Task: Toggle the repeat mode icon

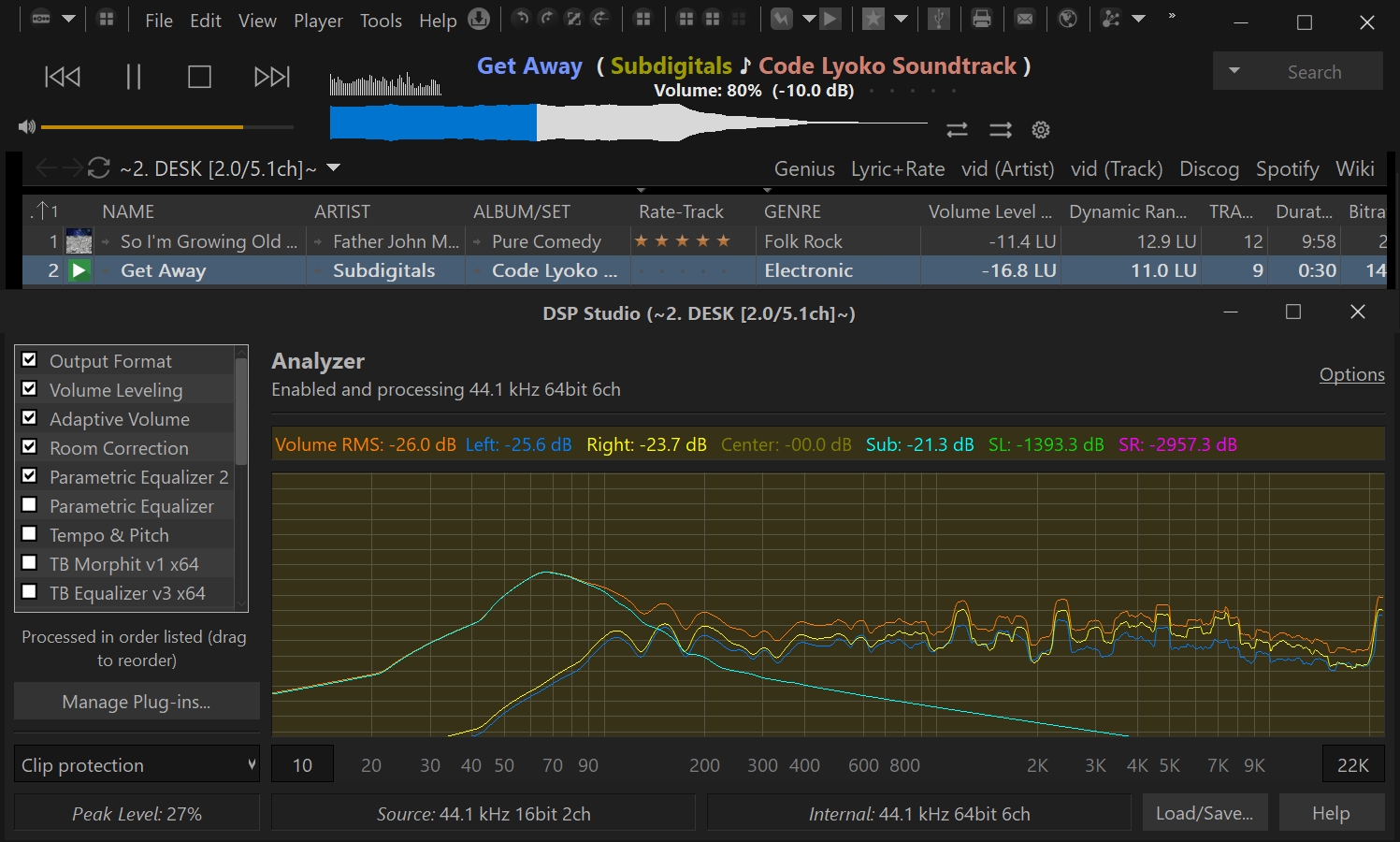Action: point(957,130)
